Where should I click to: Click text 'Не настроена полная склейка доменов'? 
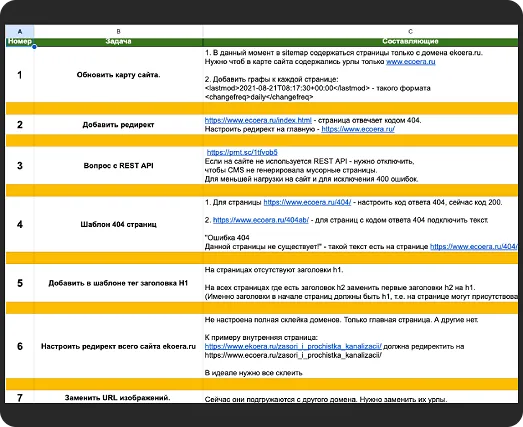pyautogui.click(x=272, y=320)
